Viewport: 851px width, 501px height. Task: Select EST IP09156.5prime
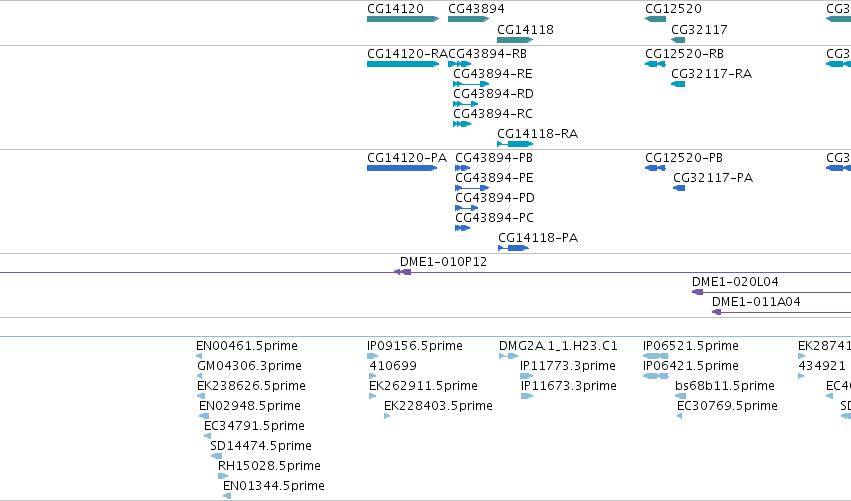(415, 346)
